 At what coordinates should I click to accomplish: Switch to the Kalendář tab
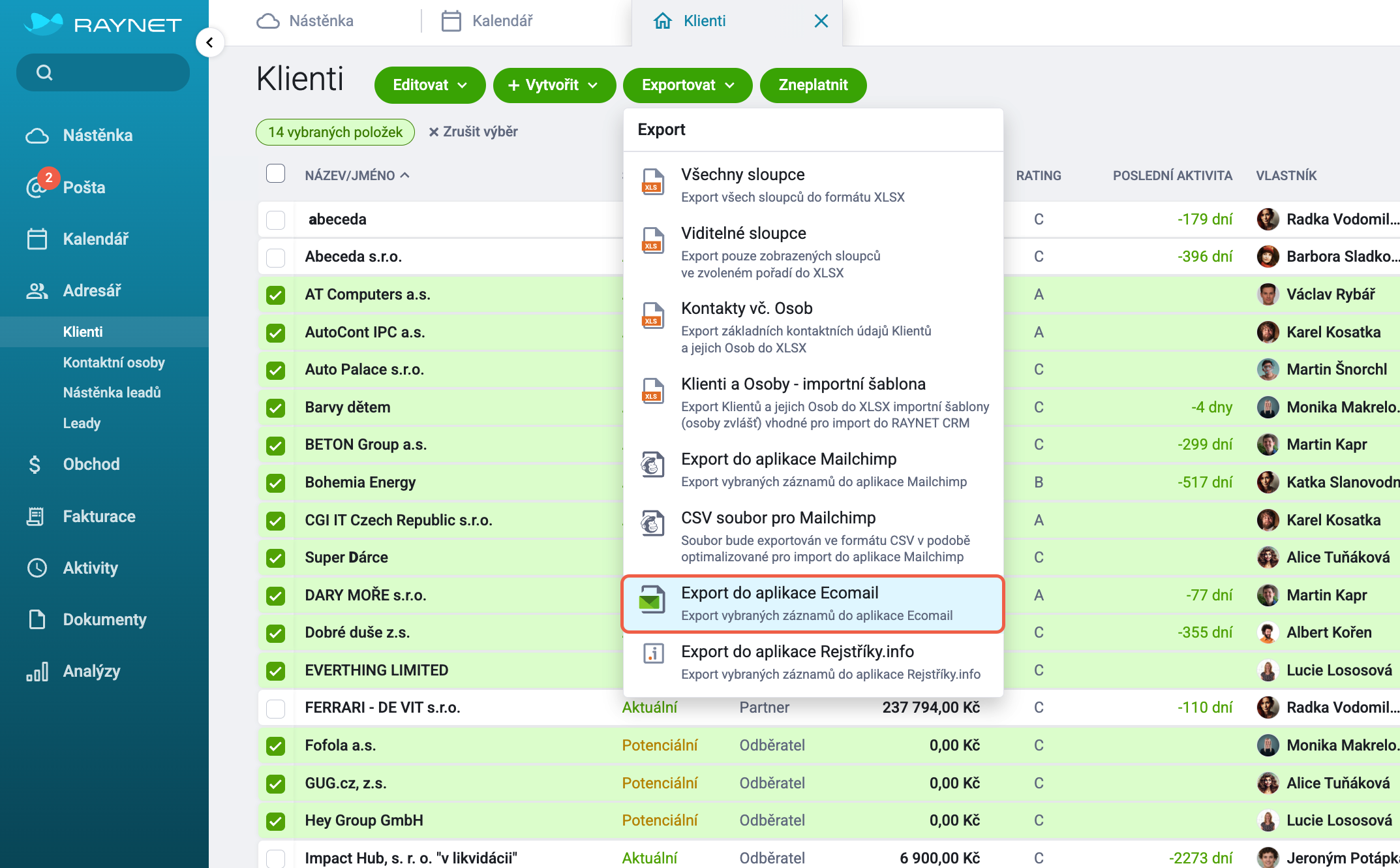coord(487,21)
